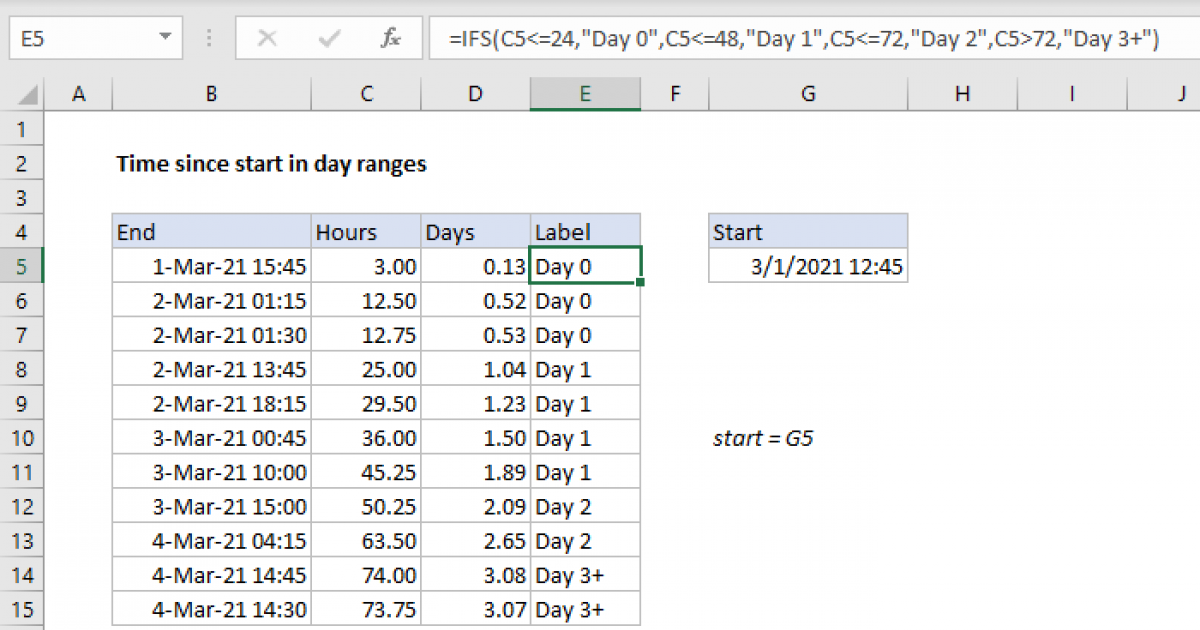Click the row 5 header

pyautogui.click(x=22, y=266)
